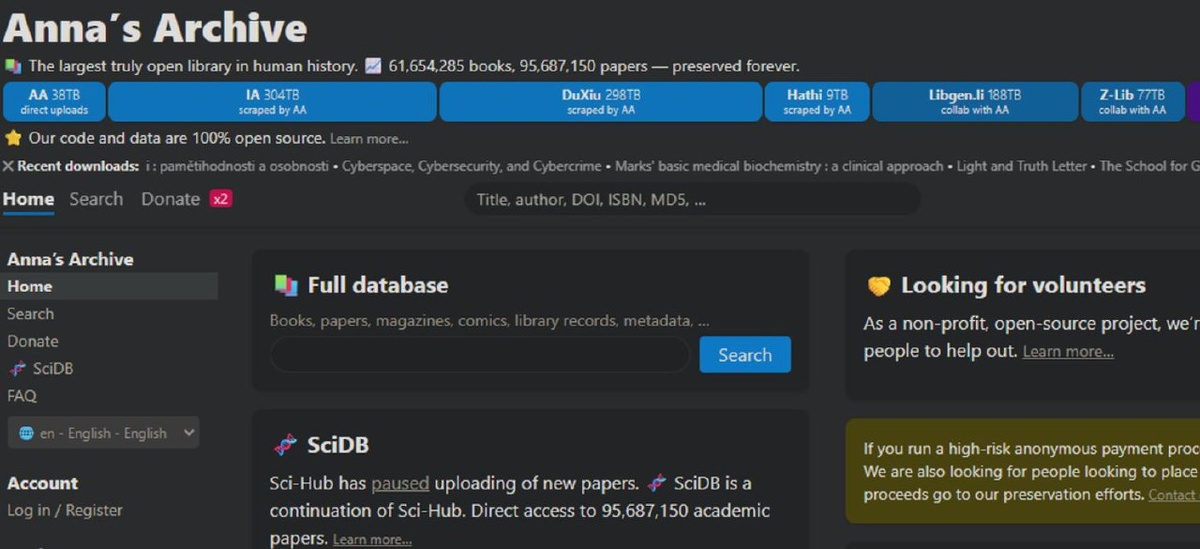The height and width of the screenshot is (549, 1200).
Task: Click the Anna's Archive sidebar heading
Action: click(x=70, y=259)
